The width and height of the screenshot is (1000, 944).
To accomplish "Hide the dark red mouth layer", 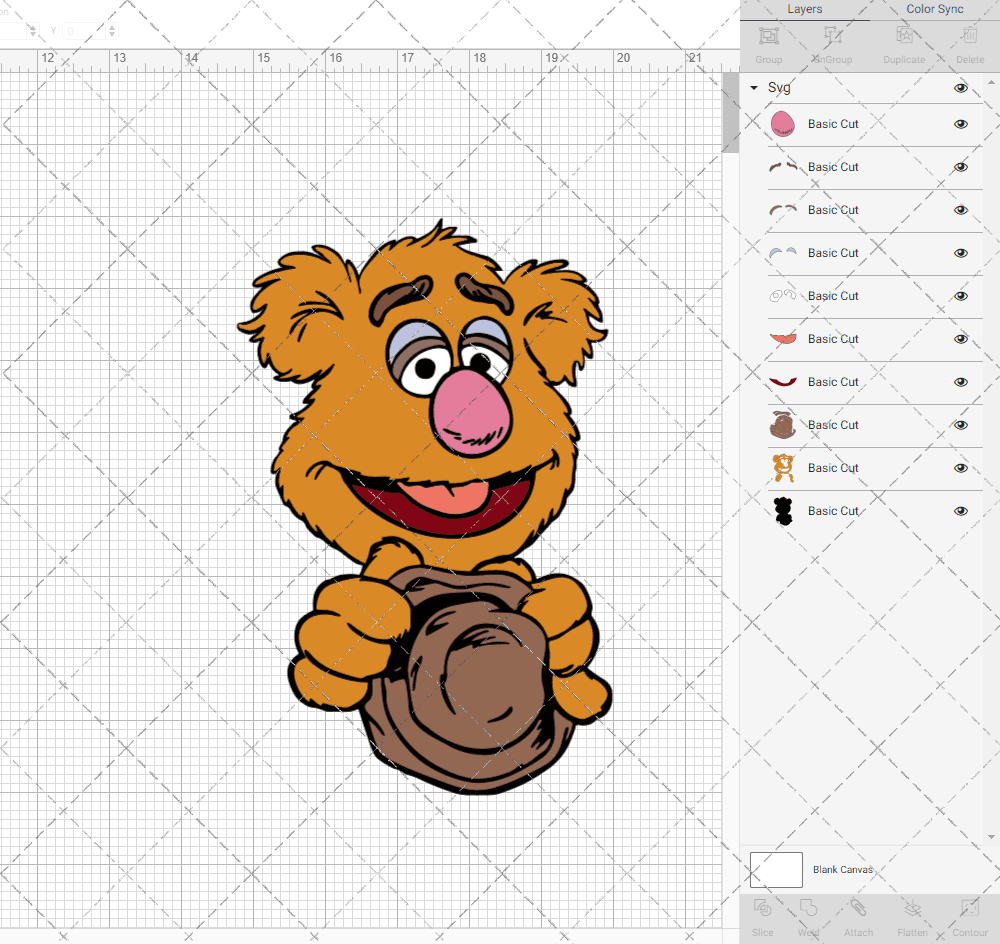I will (960, 382).
